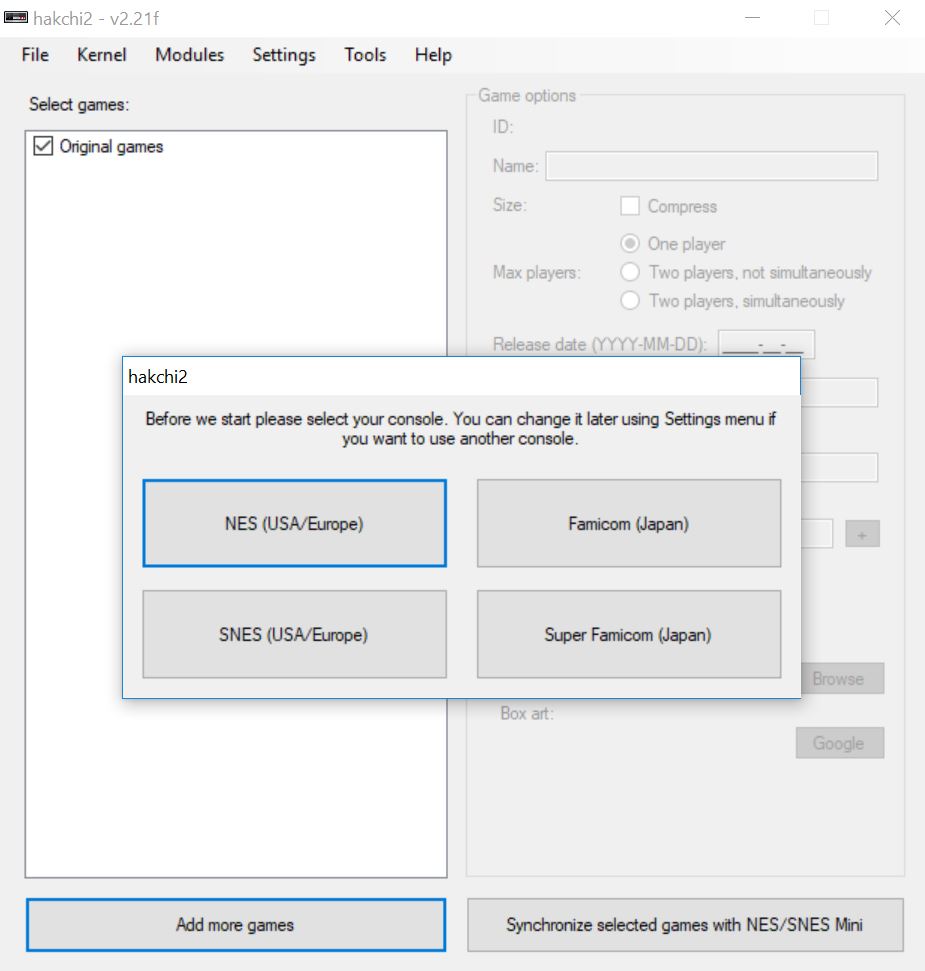The width and height of the screenshot is (925, 971).
Task: Click the plus button in Game options
Action: point(862,534)
